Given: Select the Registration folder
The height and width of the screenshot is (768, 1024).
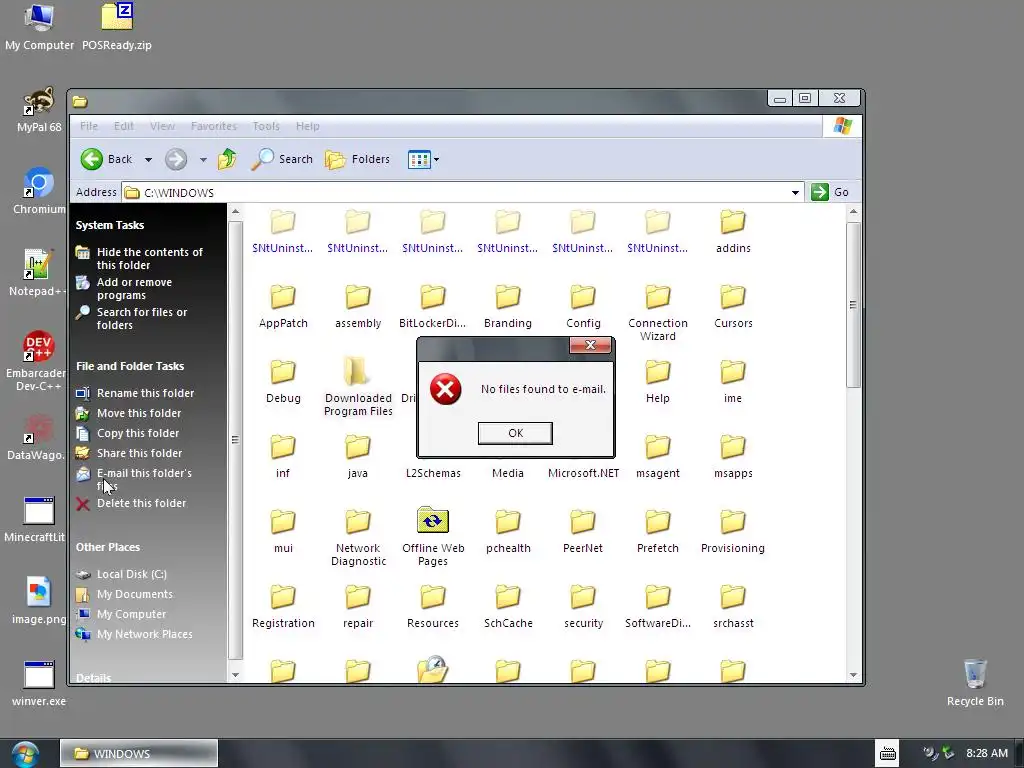Looking at the screenshot, I should click(x=283, y=607).
